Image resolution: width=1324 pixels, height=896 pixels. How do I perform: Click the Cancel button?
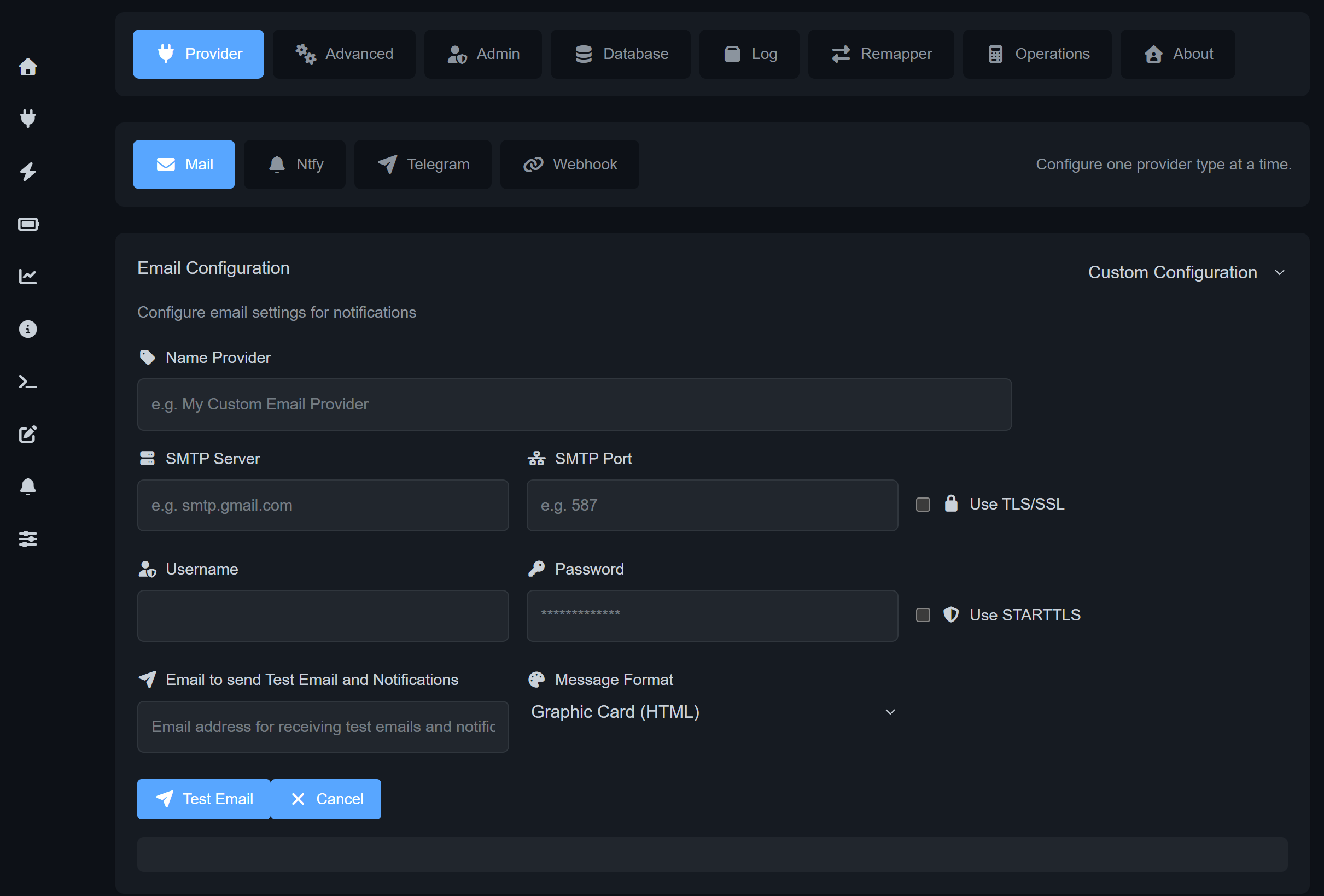[x=326, y=799]
